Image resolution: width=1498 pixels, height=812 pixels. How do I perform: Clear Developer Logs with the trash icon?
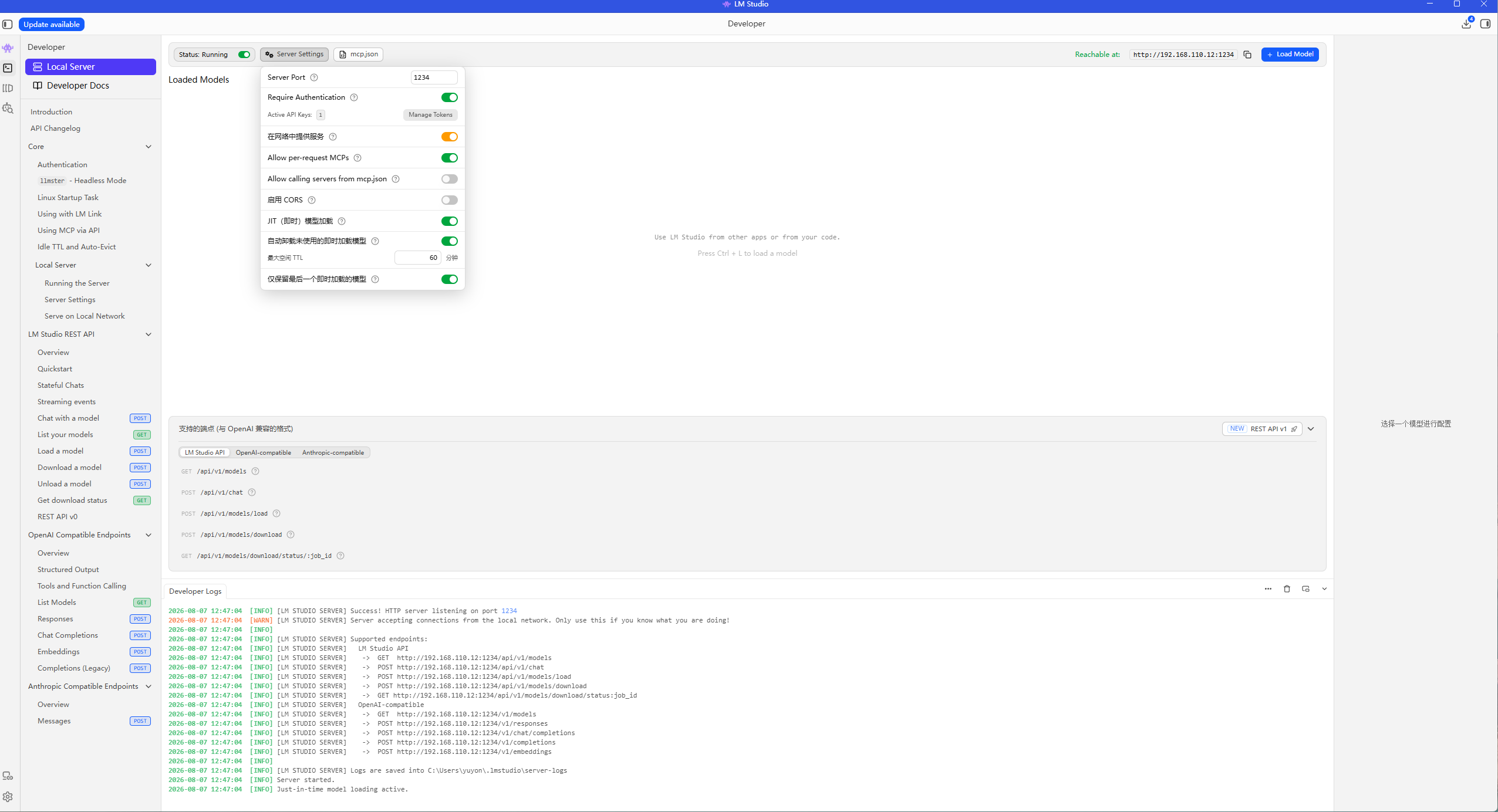pos(1287,589)
